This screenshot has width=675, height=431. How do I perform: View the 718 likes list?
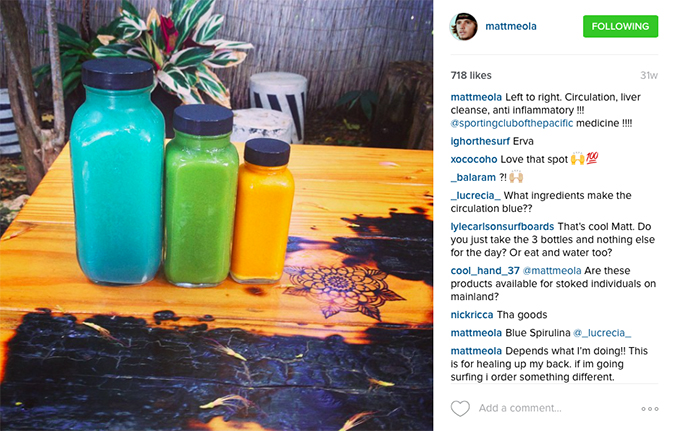(471, 75)
